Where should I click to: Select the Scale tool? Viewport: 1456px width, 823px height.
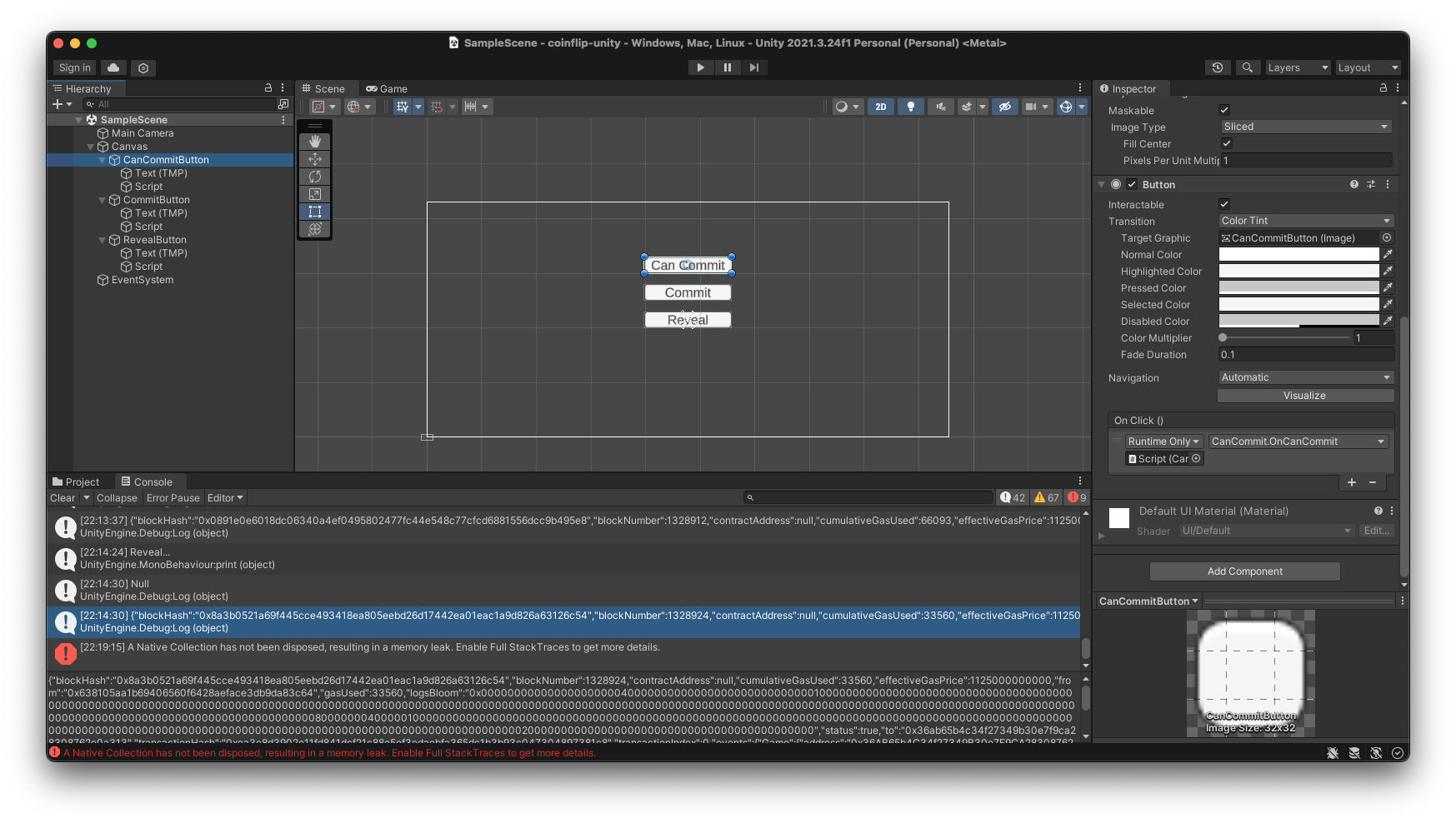315,194
